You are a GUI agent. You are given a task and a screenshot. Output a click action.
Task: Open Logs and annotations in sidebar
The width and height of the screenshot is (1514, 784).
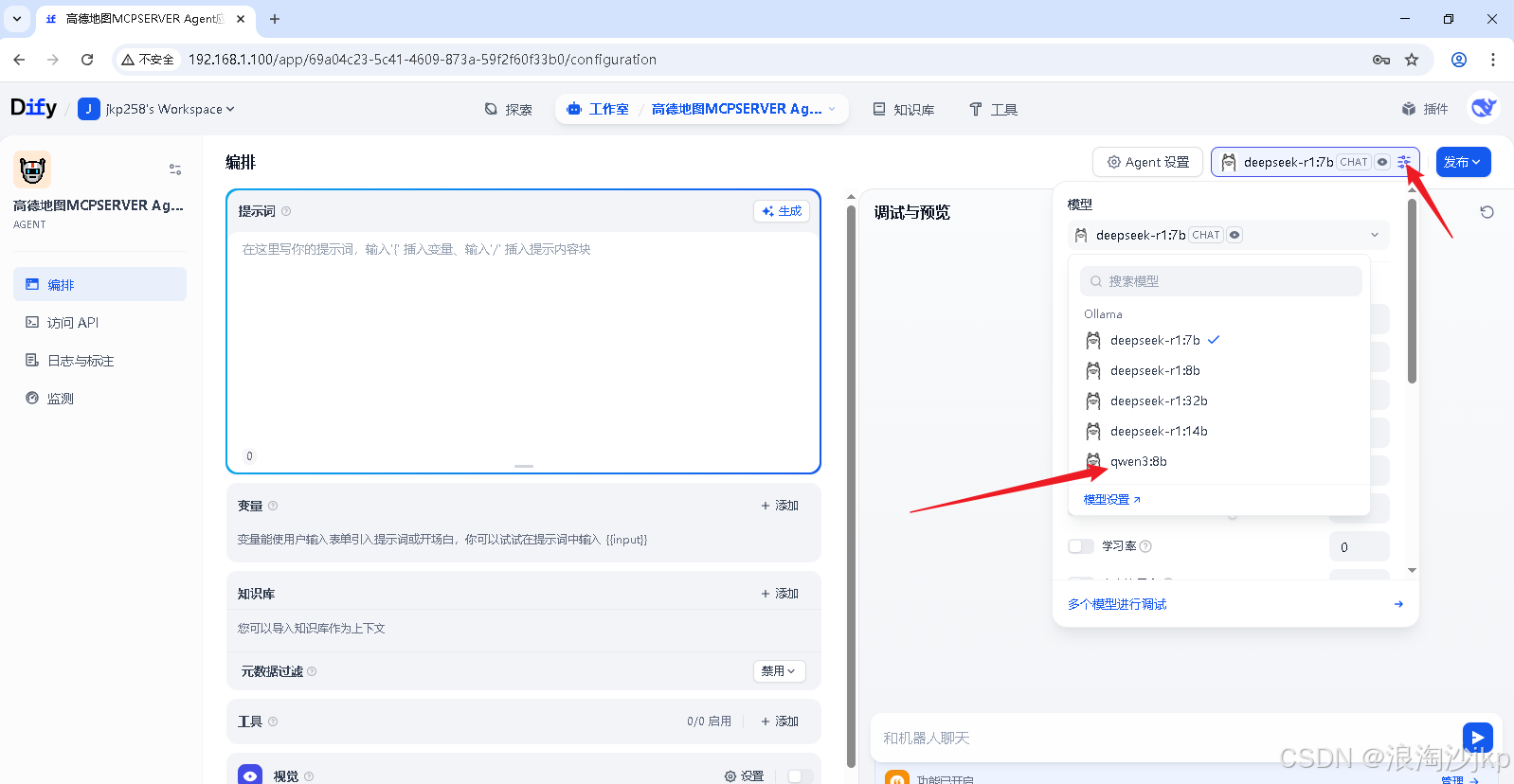pos(99,360)
